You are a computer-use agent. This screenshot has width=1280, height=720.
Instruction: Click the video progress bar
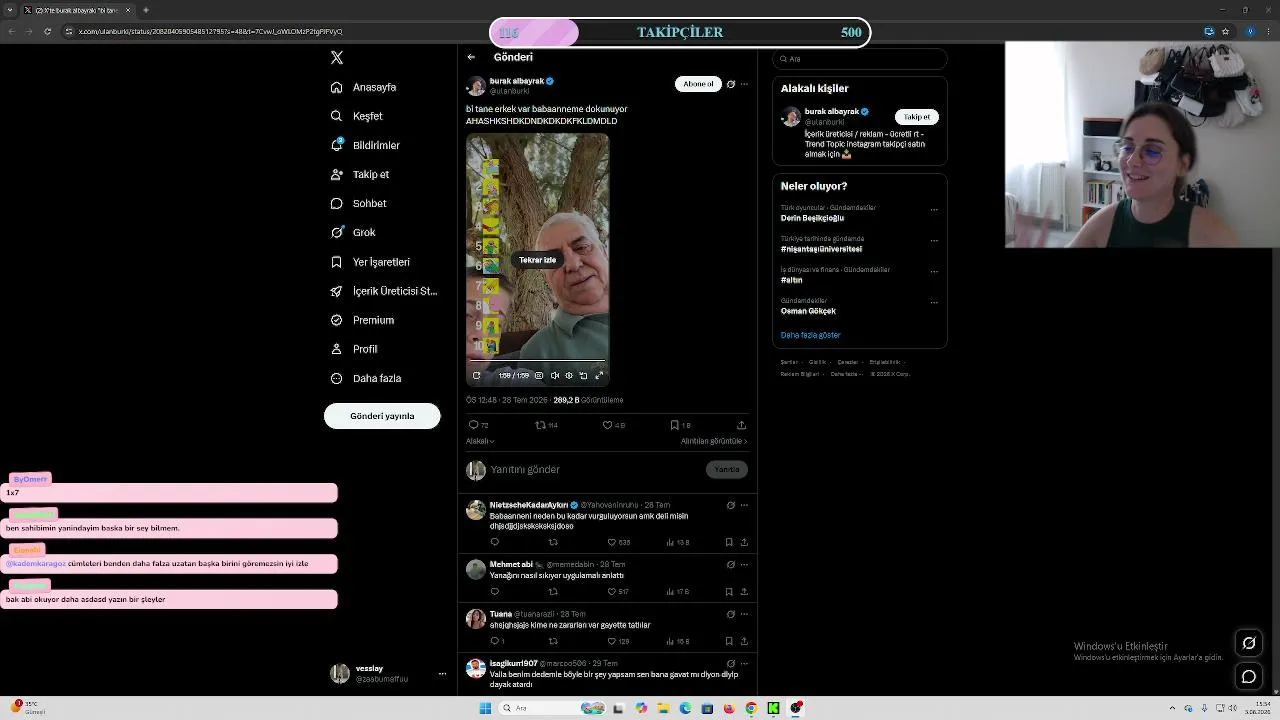(537, 361)
